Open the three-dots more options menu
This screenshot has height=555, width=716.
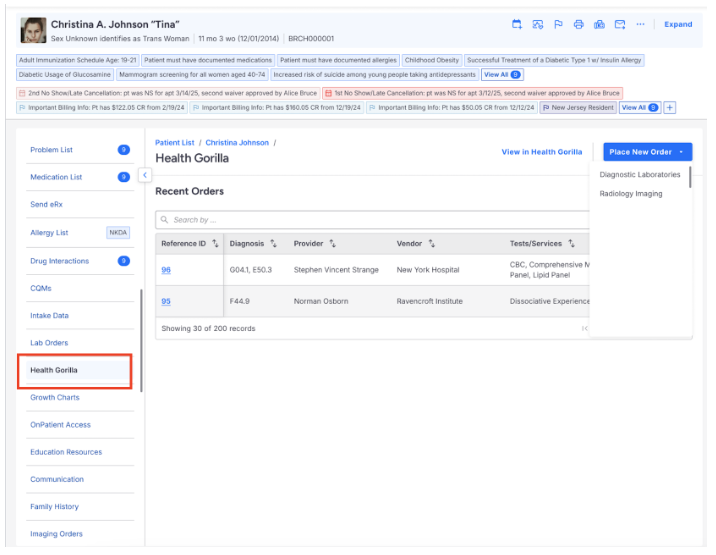click(x=641, y=24)
